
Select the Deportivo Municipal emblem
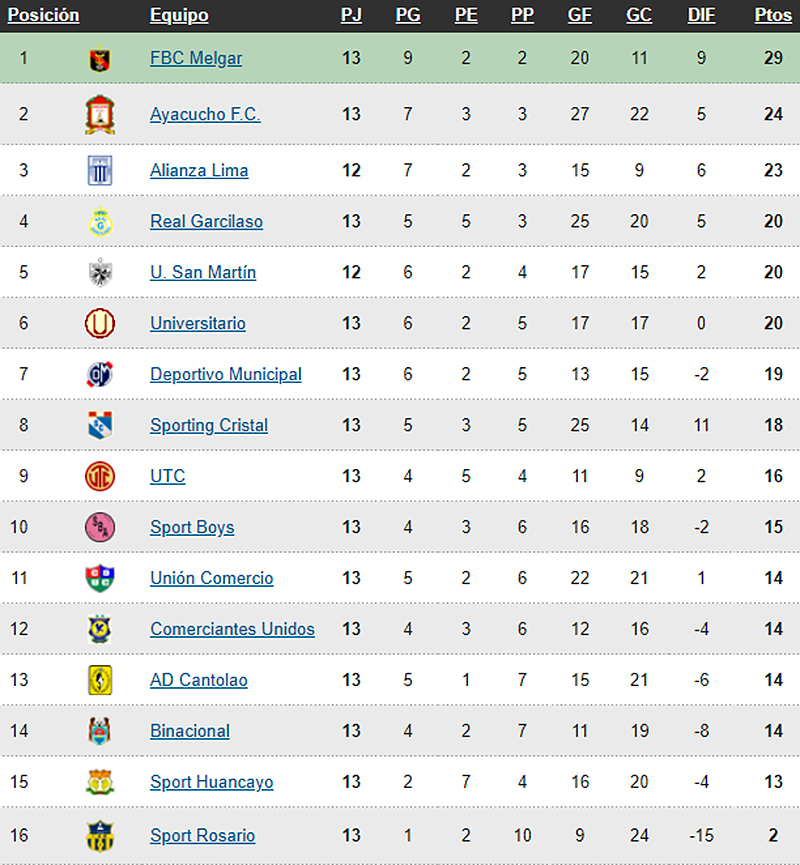tap(100, 374)
